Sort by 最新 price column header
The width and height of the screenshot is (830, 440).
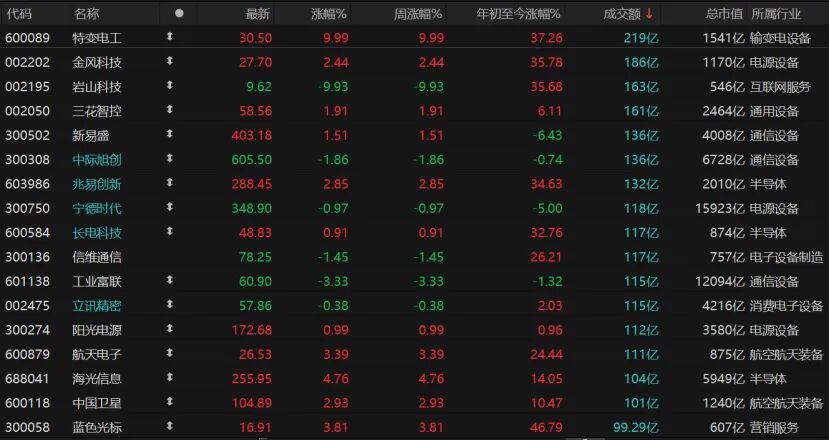[x=258, y=14]
